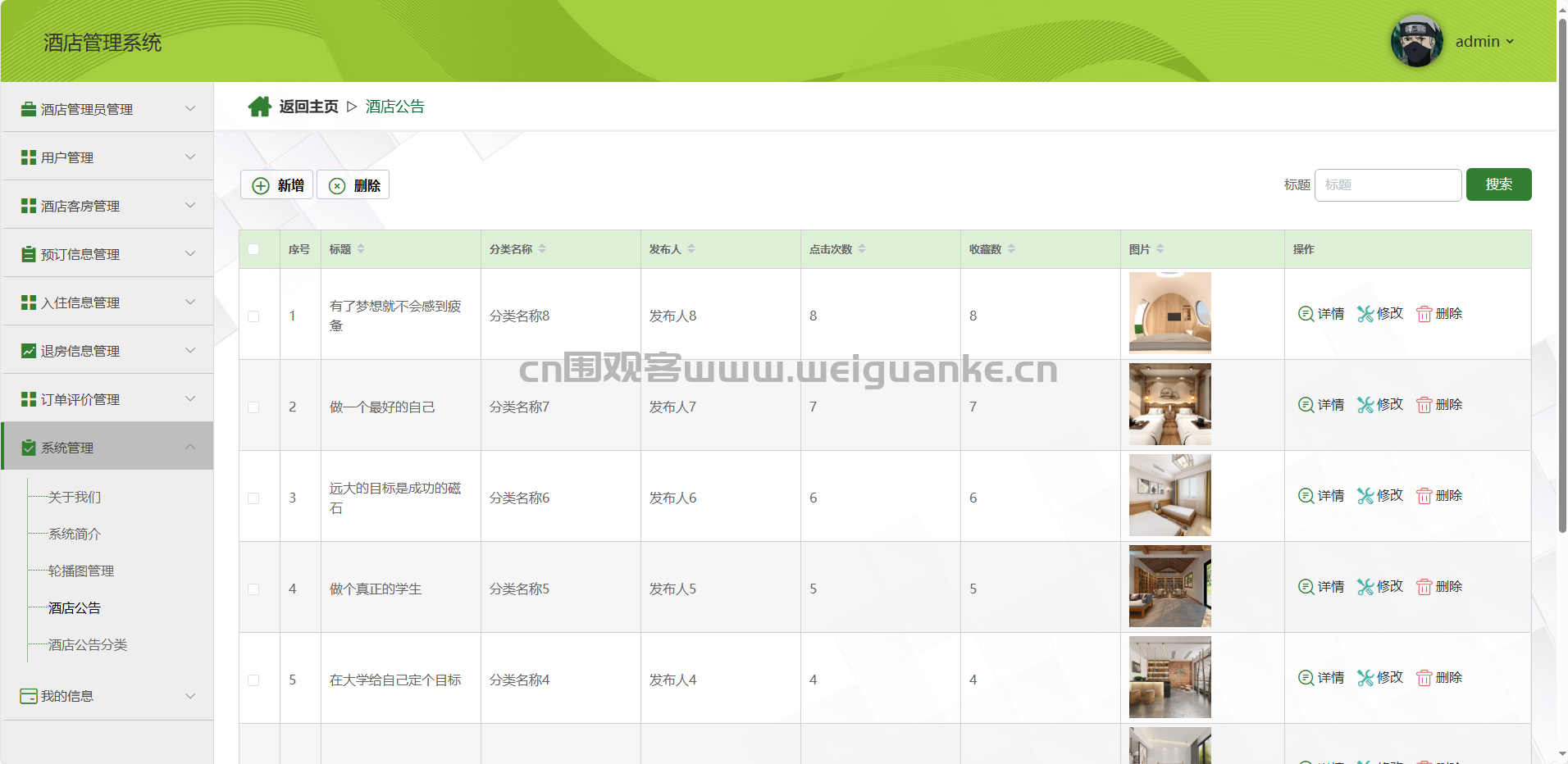
Task: Check the checkbox for row 1
Action: tap(253, 316)
